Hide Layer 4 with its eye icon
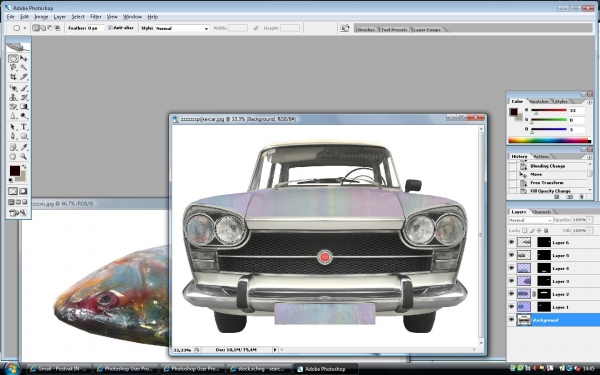600x375 pixels. point(511,268)
